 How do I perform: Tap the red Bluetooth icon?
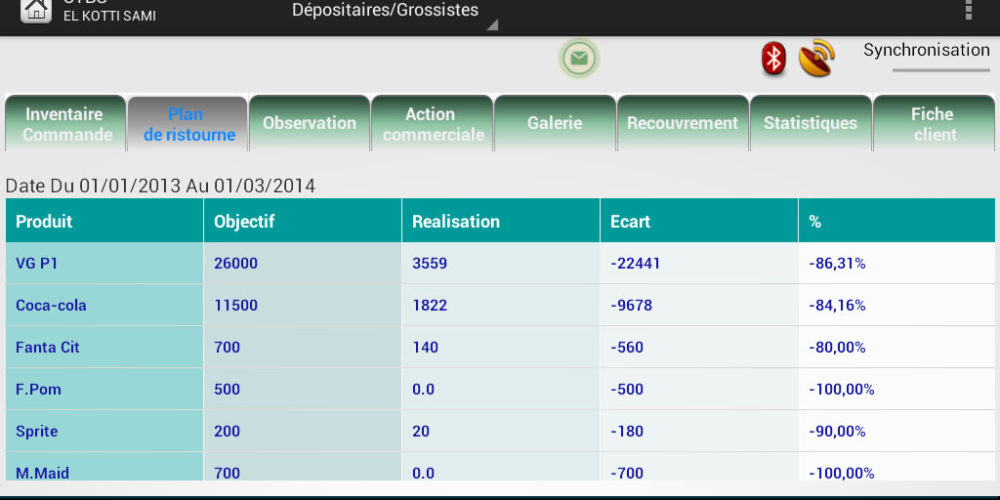click(x=773, y=58)
